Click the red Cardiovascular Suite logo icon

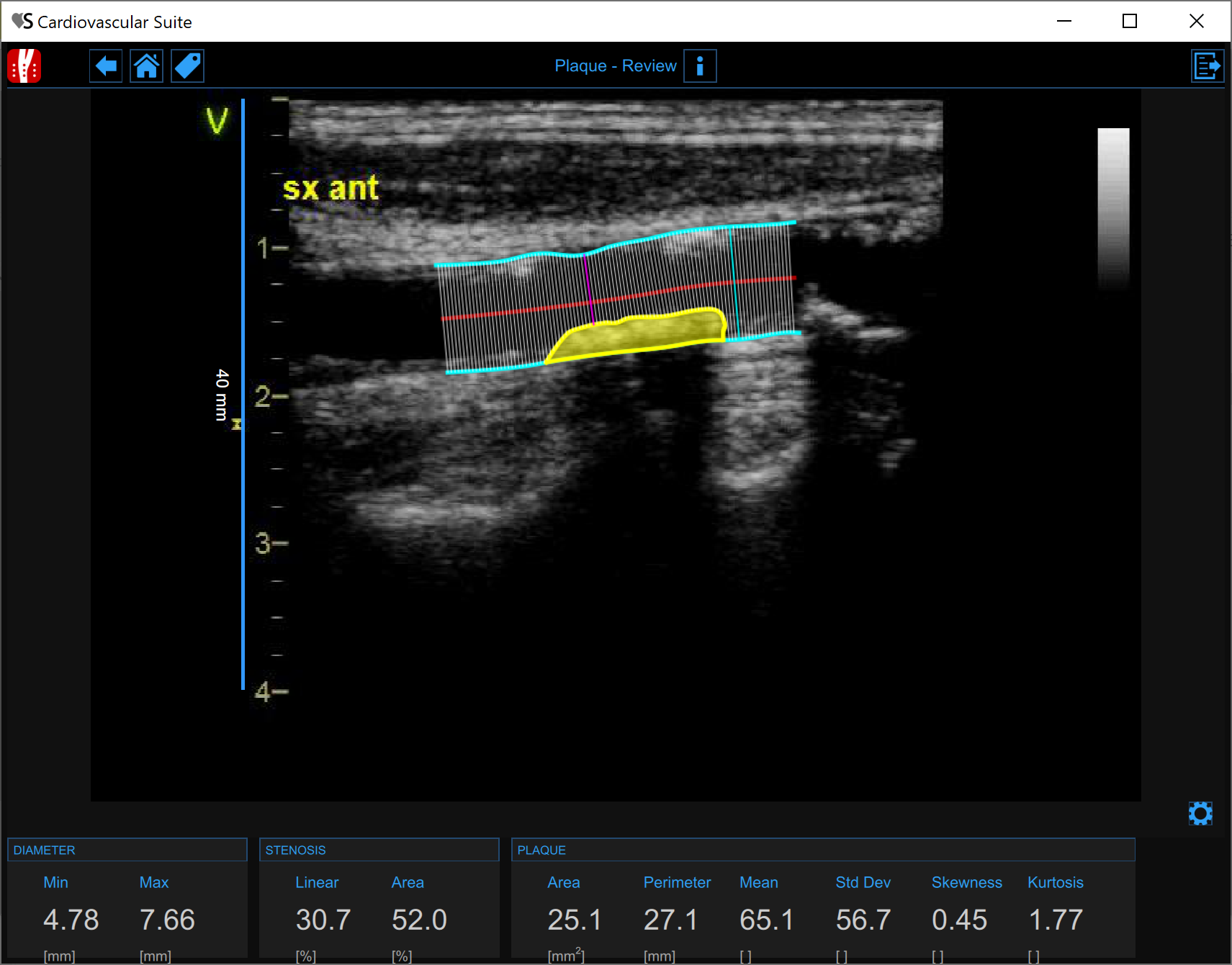point(24,66)
